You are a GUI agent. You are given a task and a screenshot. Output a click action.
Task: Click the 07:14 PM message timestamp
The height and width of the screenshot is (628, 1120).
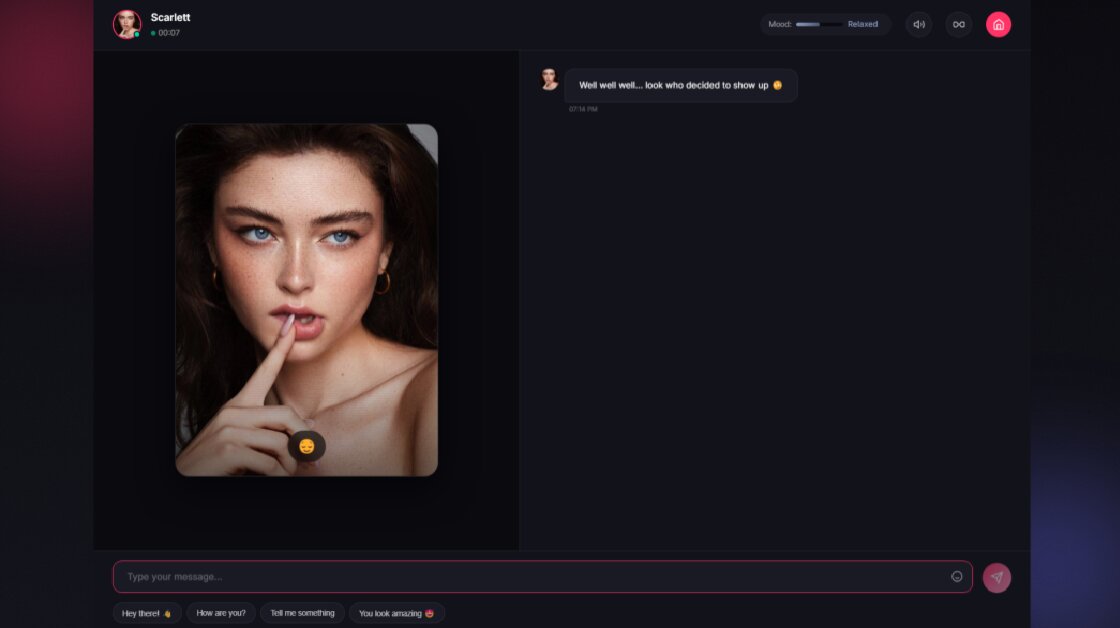583,109
